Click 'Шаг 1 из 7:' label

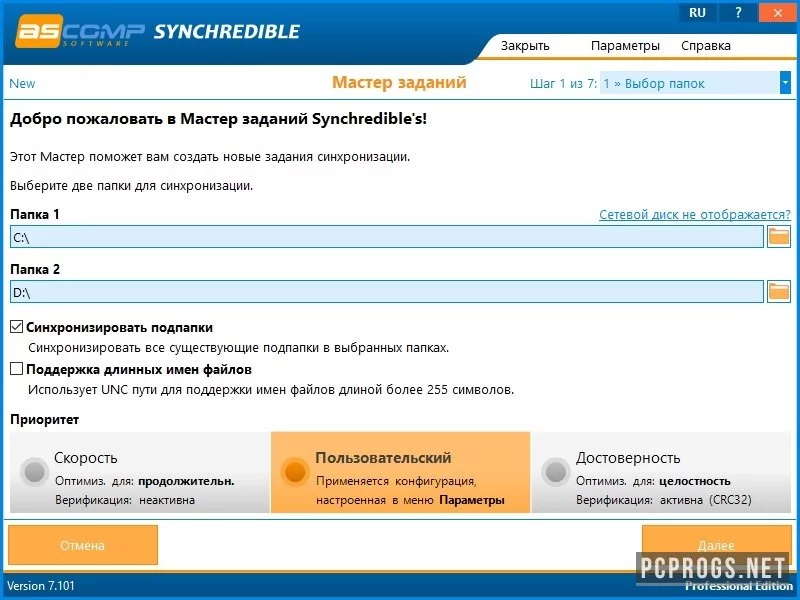(x=563, y=83)
